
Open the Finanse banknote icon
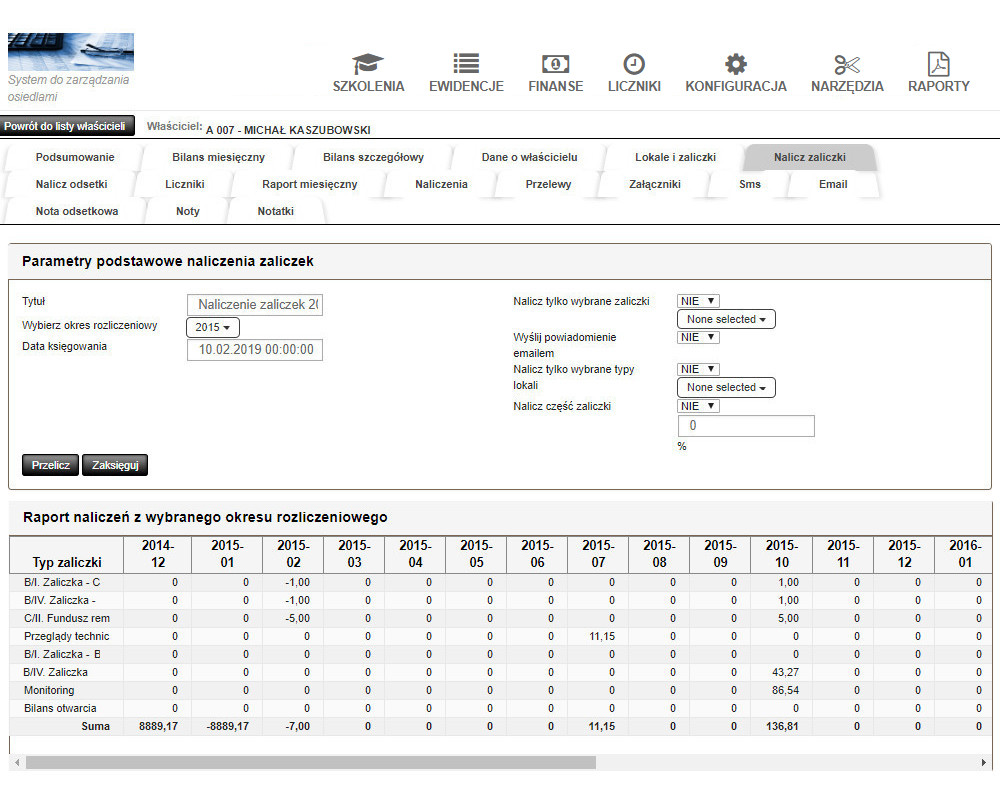click(x=555, y=64)
